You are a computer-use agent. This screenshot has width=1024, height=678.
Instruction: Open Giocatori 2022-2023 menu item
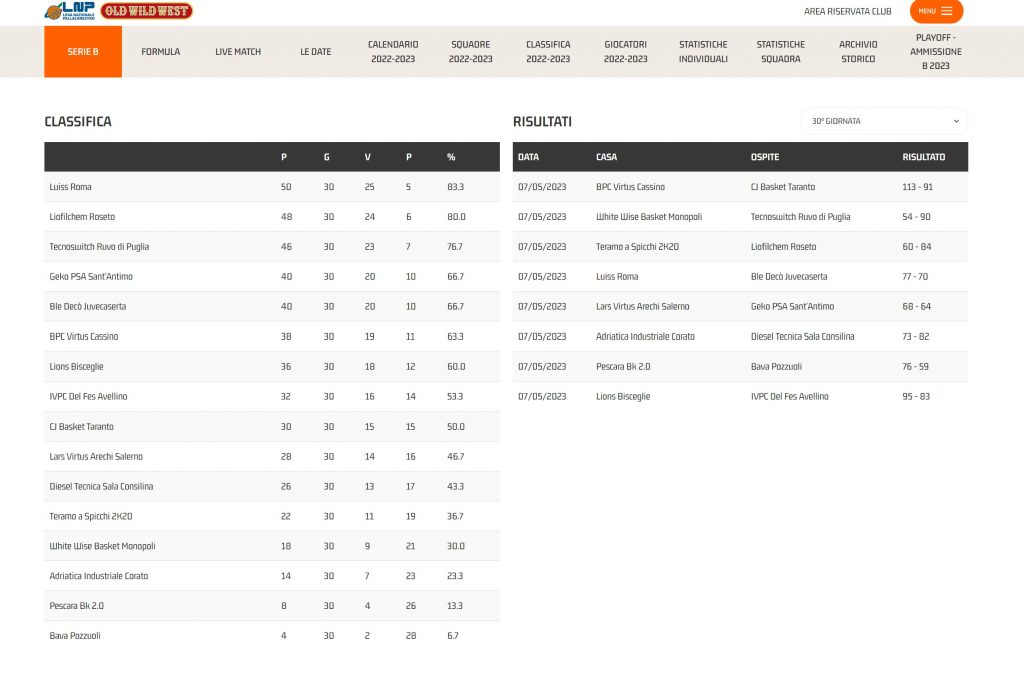[x=626, y=52]
